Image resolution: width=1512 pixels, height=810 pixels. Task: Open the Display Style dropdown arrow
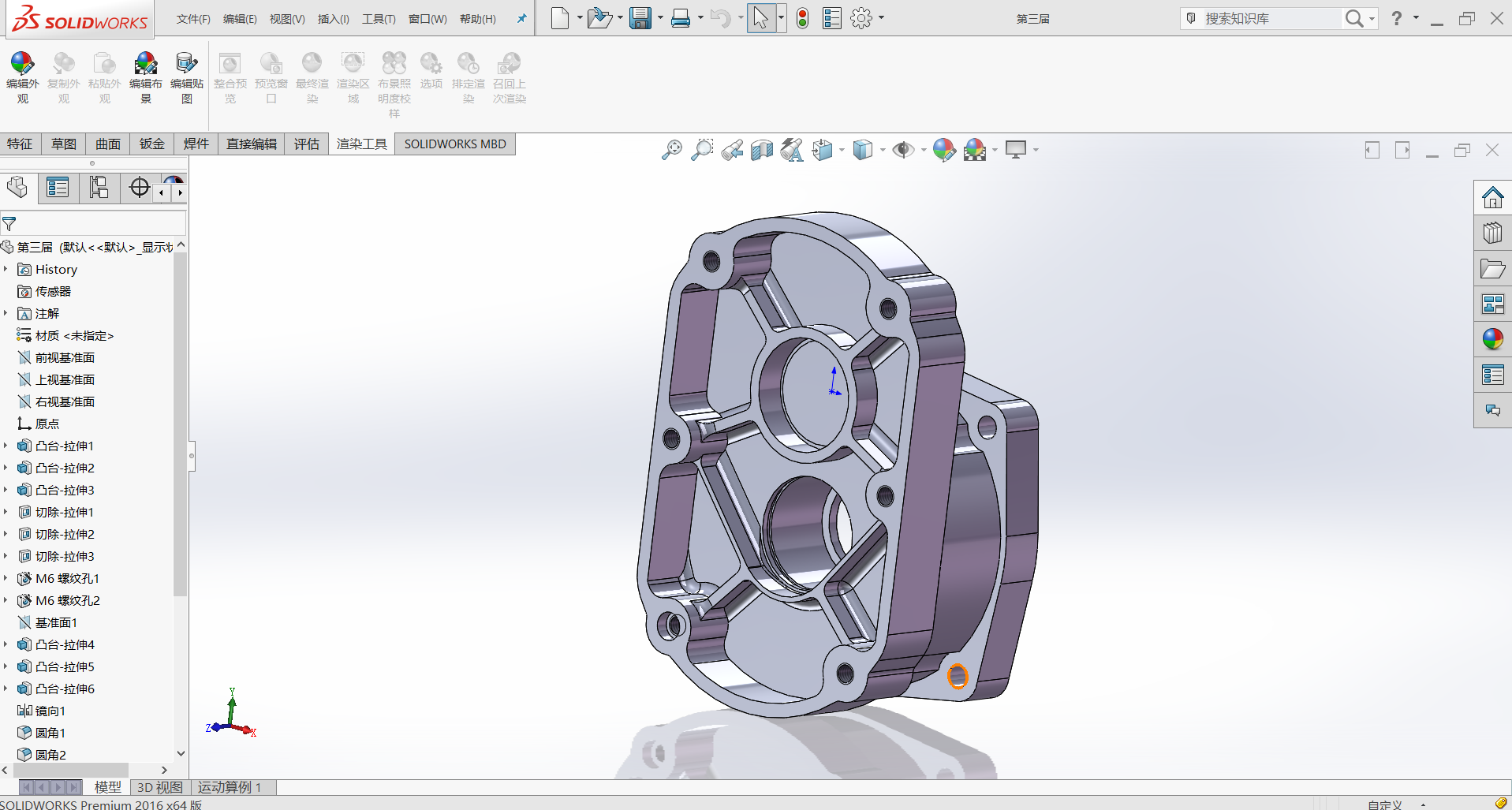click(x=882, y=150)
